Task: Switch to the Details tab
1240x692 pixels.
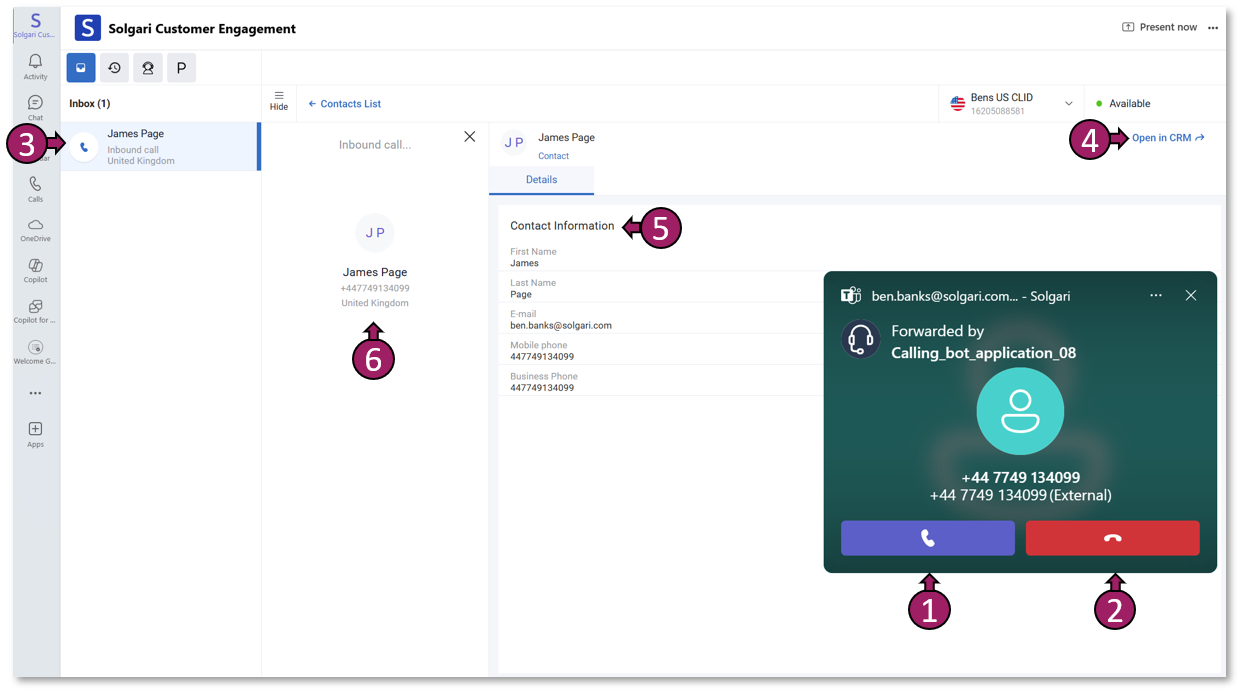Action: 541,180
